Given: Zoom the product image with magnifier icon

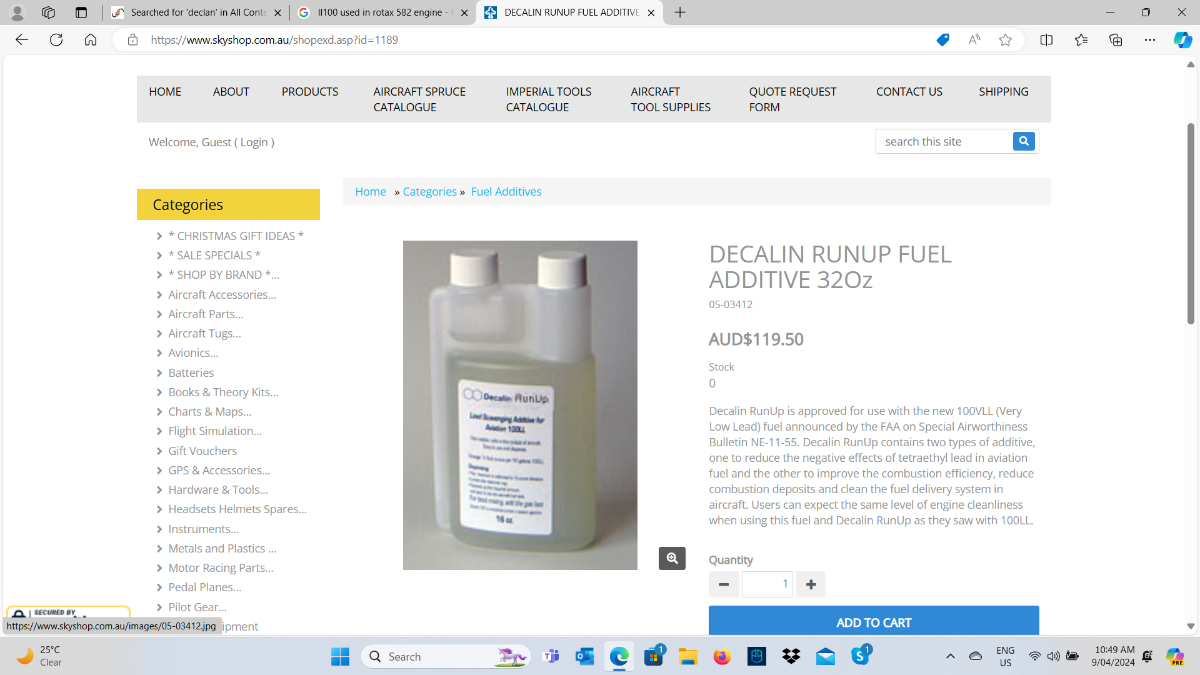Looking at the screenshot, I should (672, 558).
